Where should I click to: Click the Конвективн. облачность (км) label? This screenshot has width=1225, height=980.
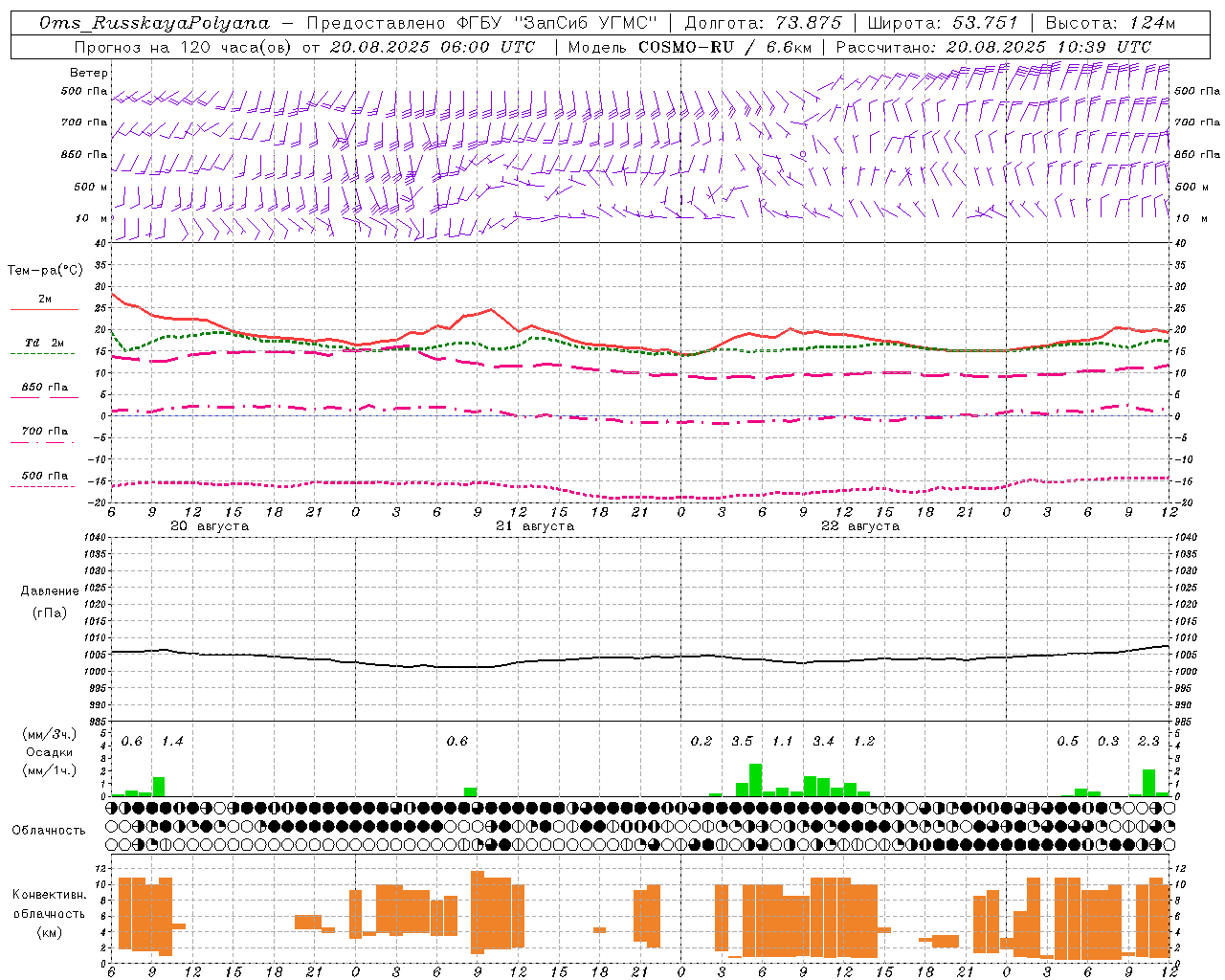tap(49, 913)
